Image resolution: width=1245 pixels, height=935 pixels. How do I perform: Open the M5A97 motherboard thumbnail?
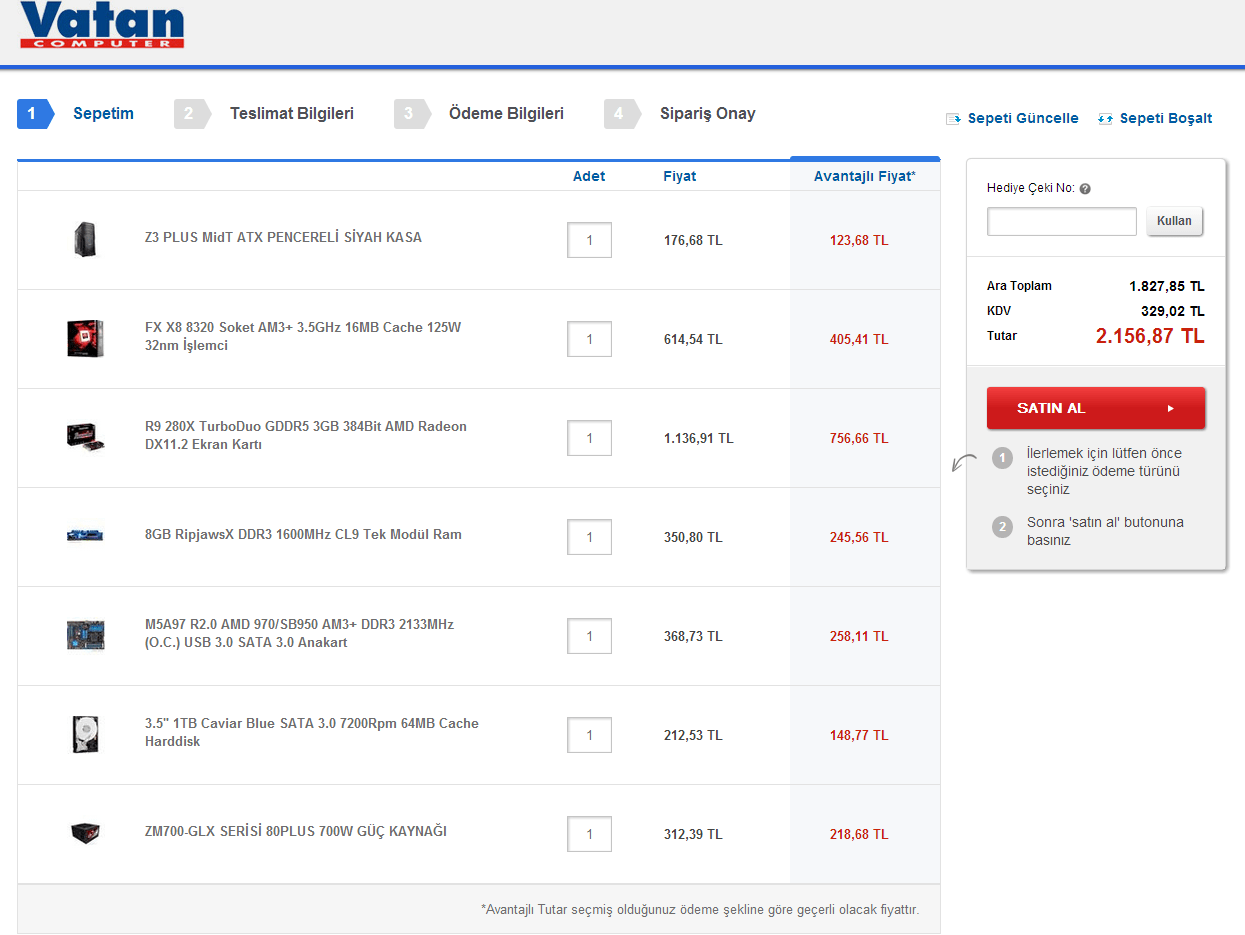coord(85,635)
